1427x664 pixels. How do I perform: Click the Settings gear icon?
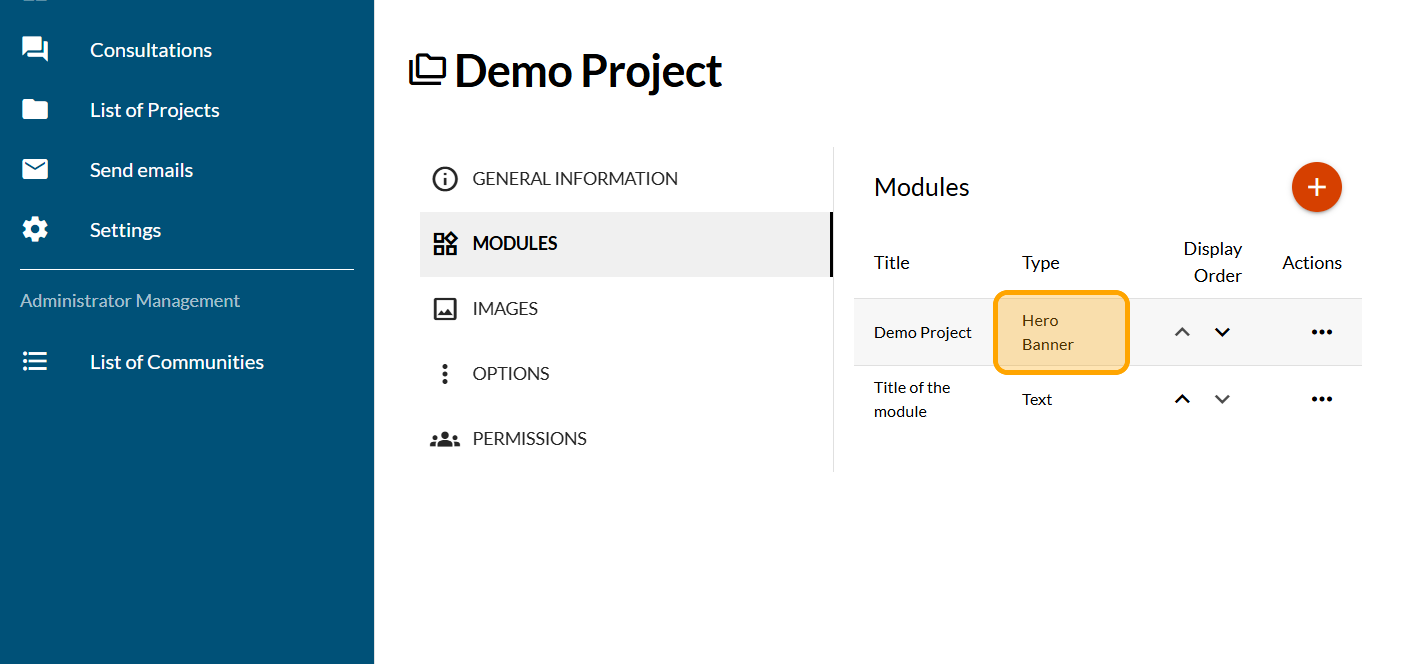35,230
